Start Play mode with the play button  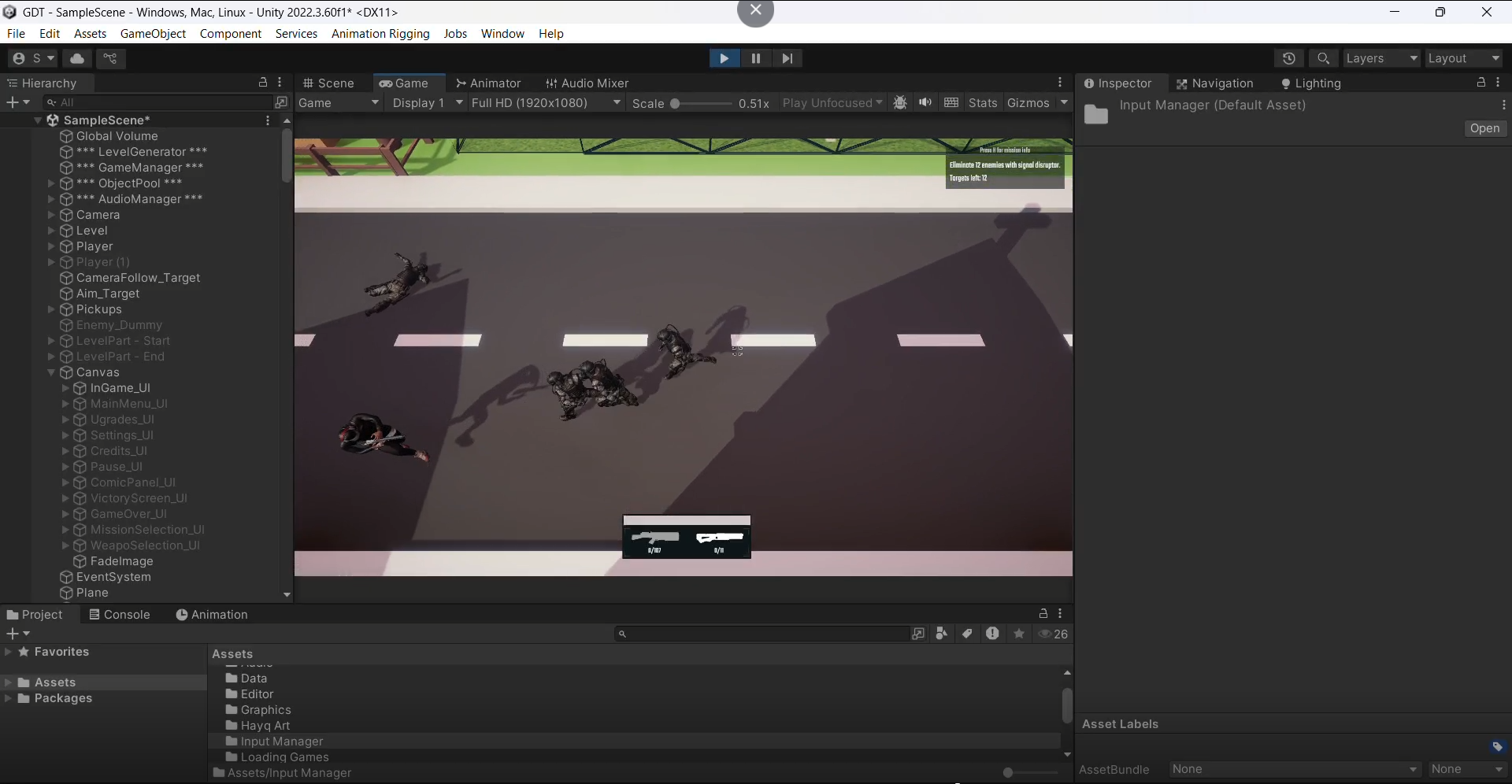pyautogui.click(x=724, y=58)
